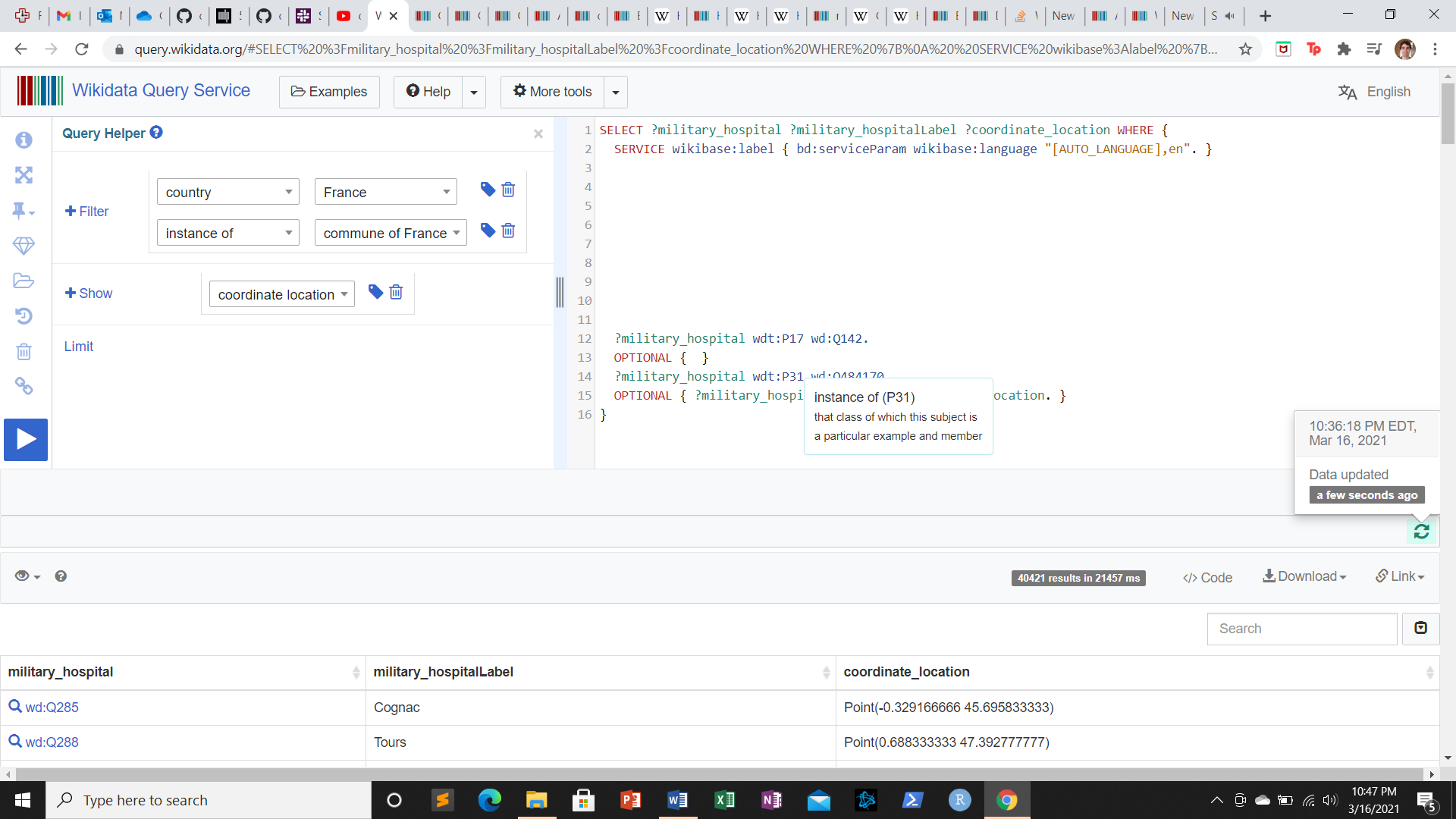Click the refresh data updated icon
Screen dimensions: 1456x819
(x=1422, y=532)
